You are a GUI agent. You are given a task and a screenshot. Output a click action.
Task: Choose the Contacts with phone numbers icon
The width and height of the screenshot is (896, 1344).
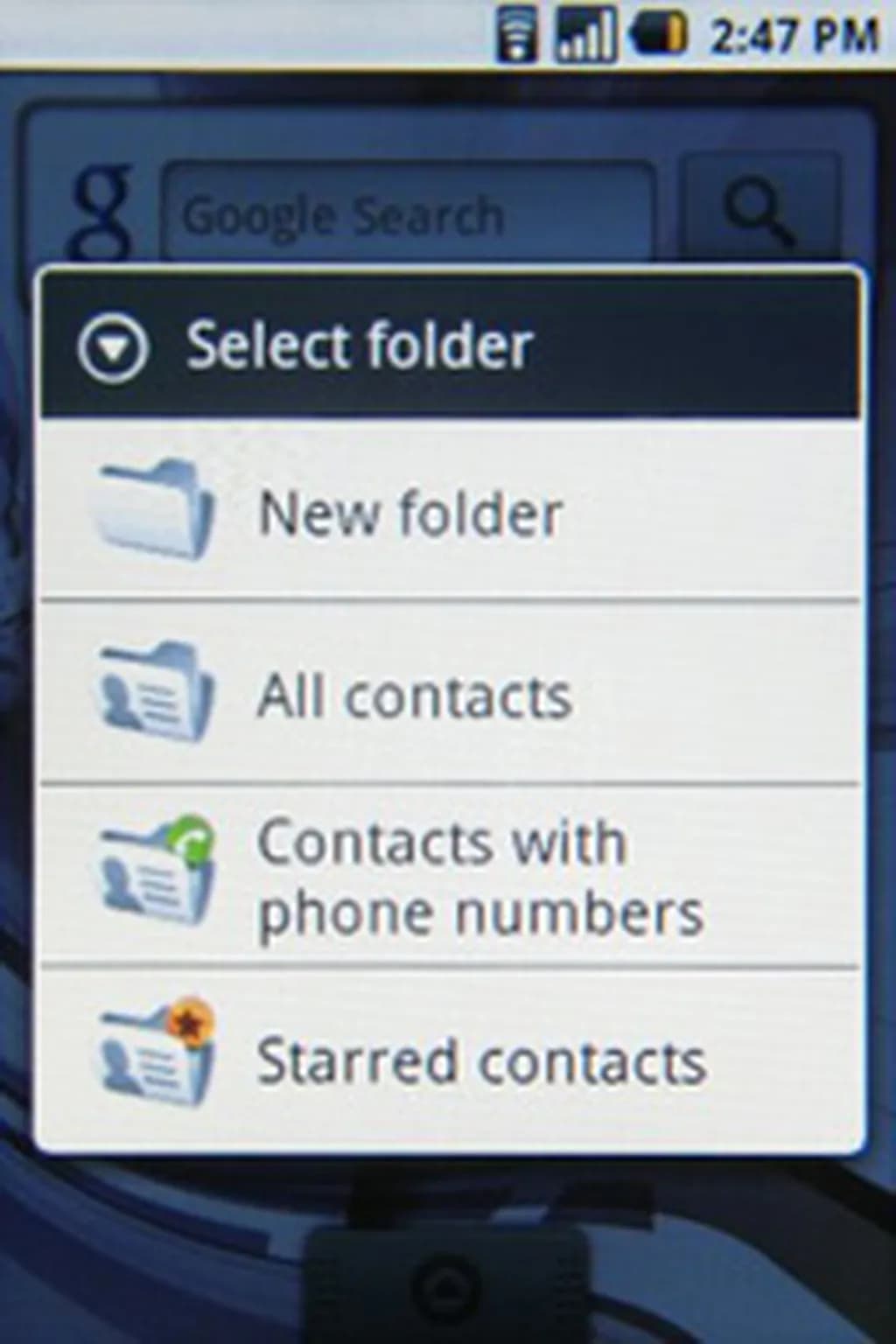pos(156,871)
